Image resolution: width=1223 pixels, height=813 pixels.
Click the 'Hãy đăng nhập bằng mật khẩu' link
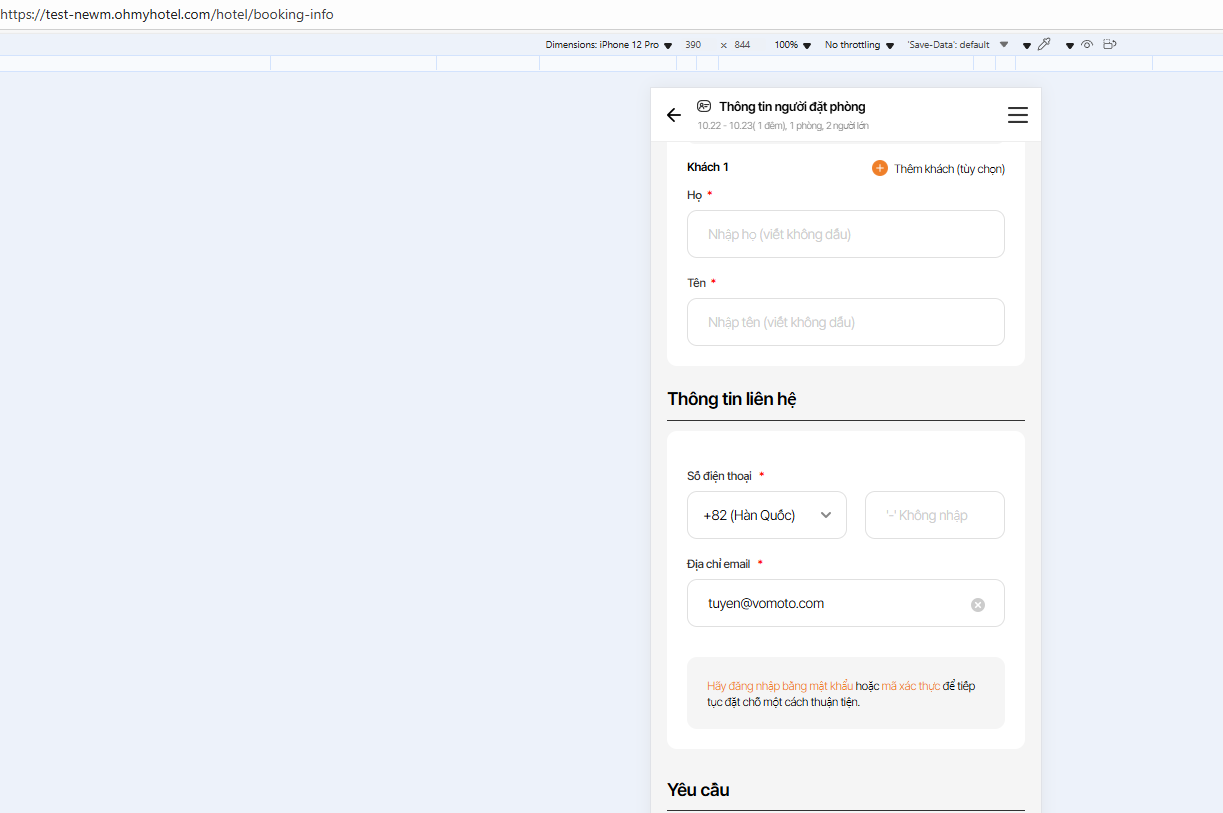tap(780, 686)
